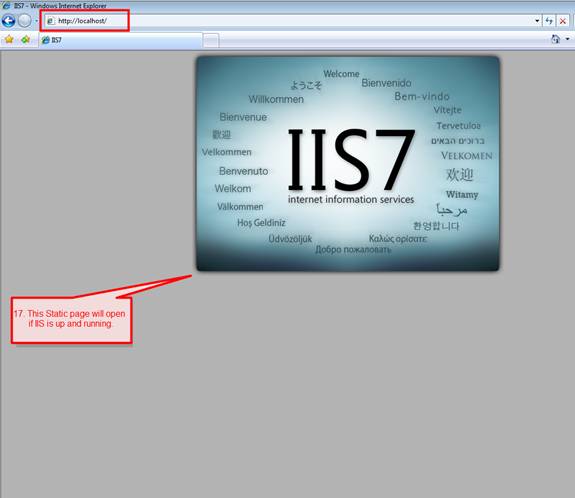
Task: Click the red step 17 annotation box
Action: tap(72, 320)
